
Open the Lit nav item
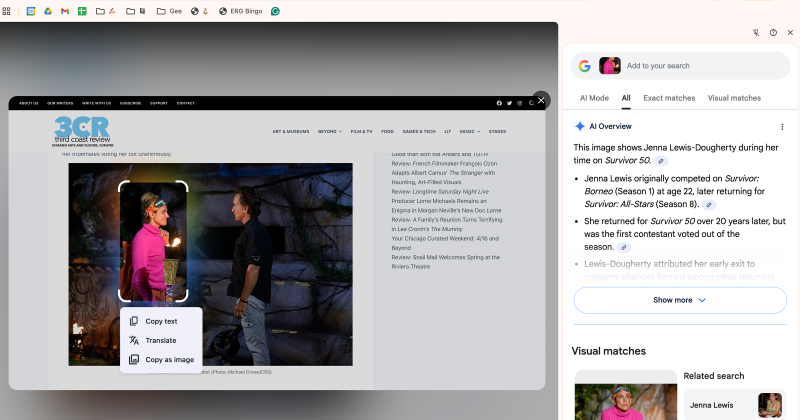447,132
